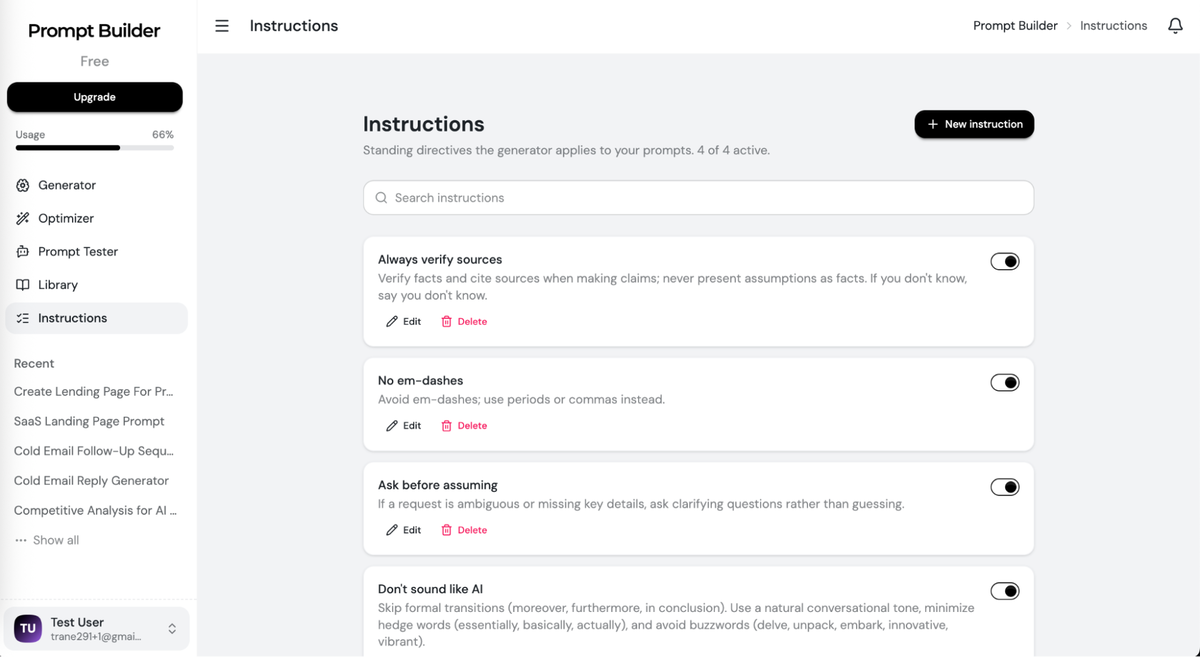Open the Instructions sidebar item
Image resolution: width=1200 pixels, height=657 pixels.
(x=96, y=318)
